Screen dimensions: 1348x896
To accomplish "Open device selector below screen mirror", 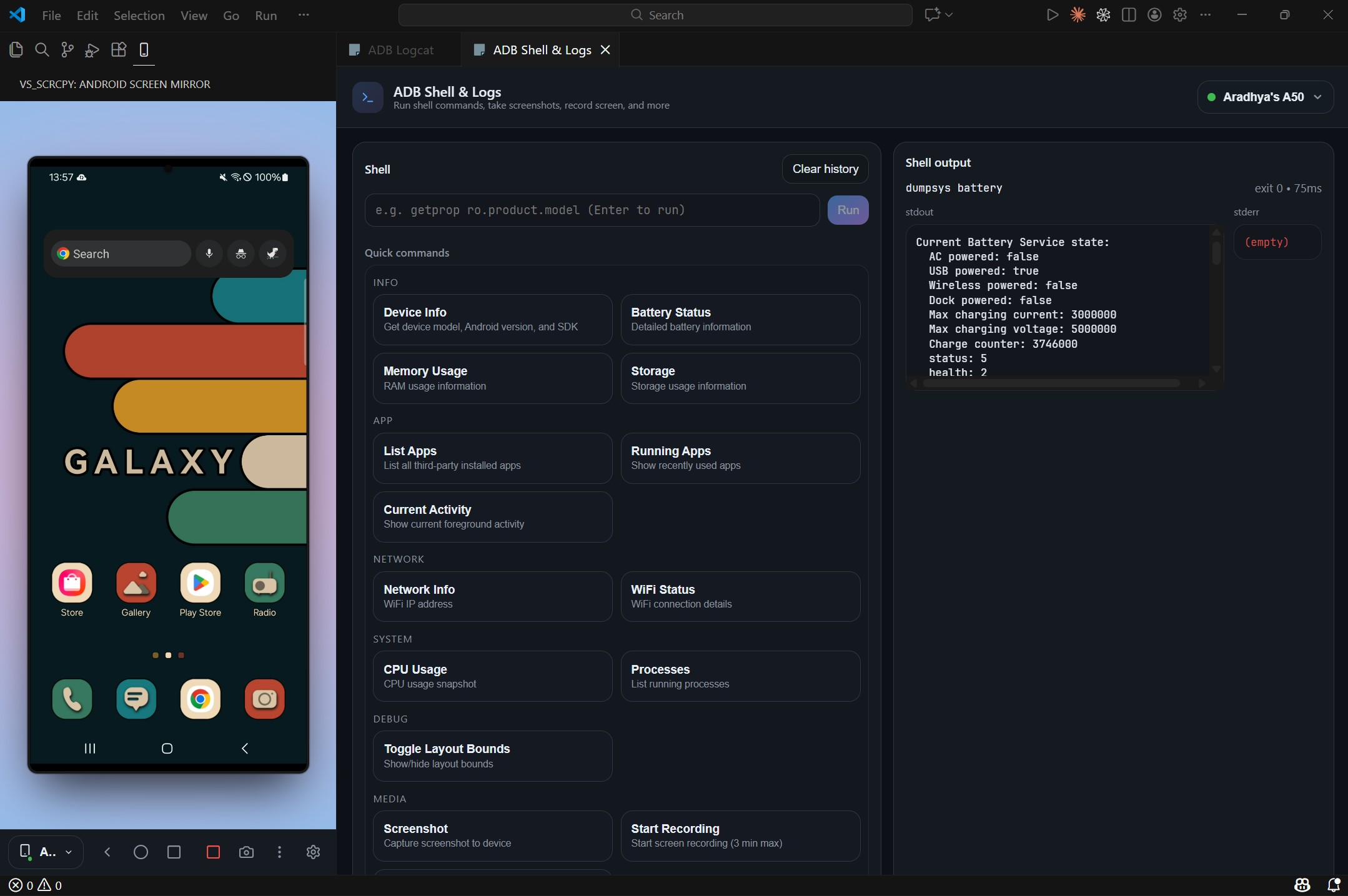I will pyautogui.click(x=46, y=852).
